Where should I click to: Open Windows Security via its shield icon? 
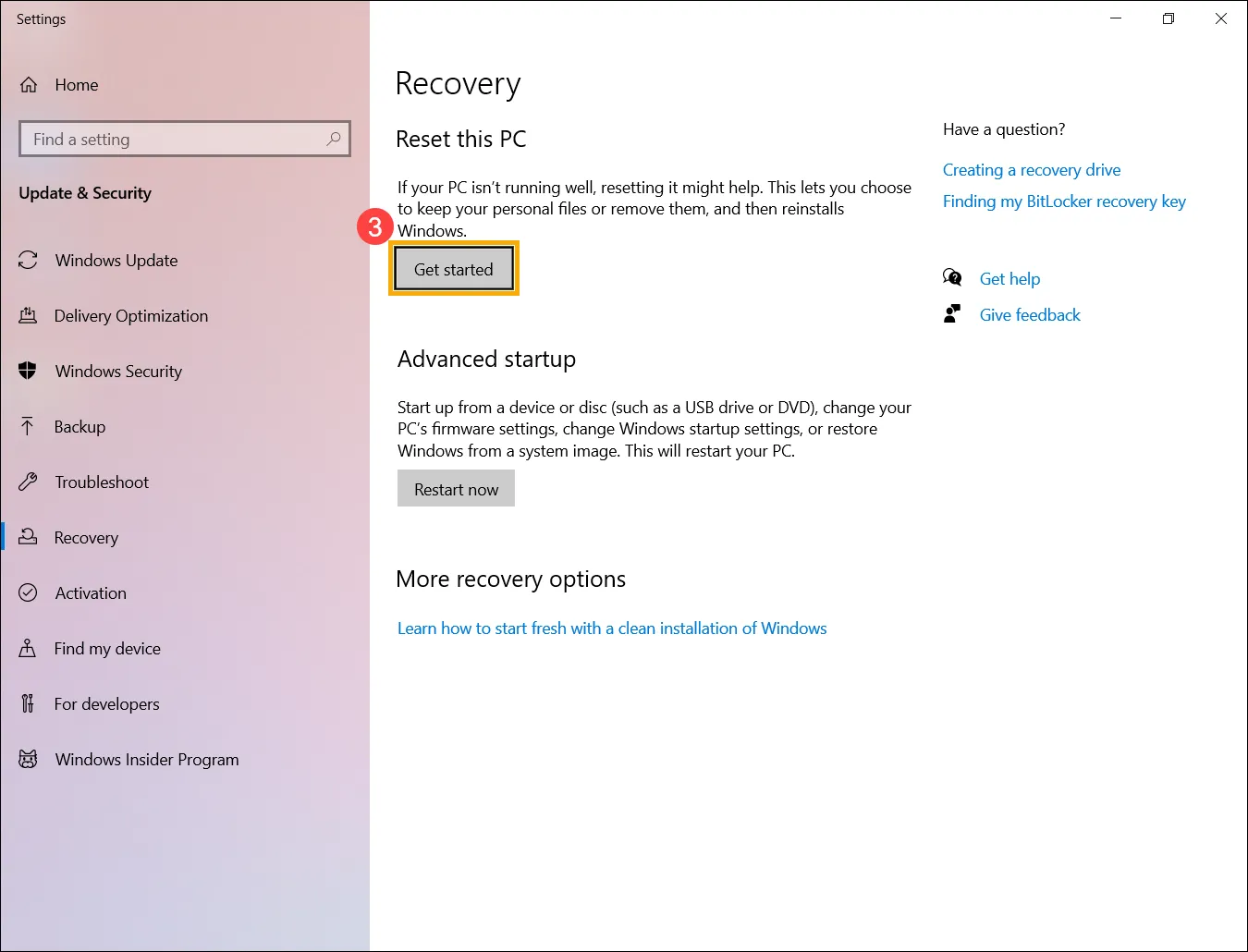(28, 371)
